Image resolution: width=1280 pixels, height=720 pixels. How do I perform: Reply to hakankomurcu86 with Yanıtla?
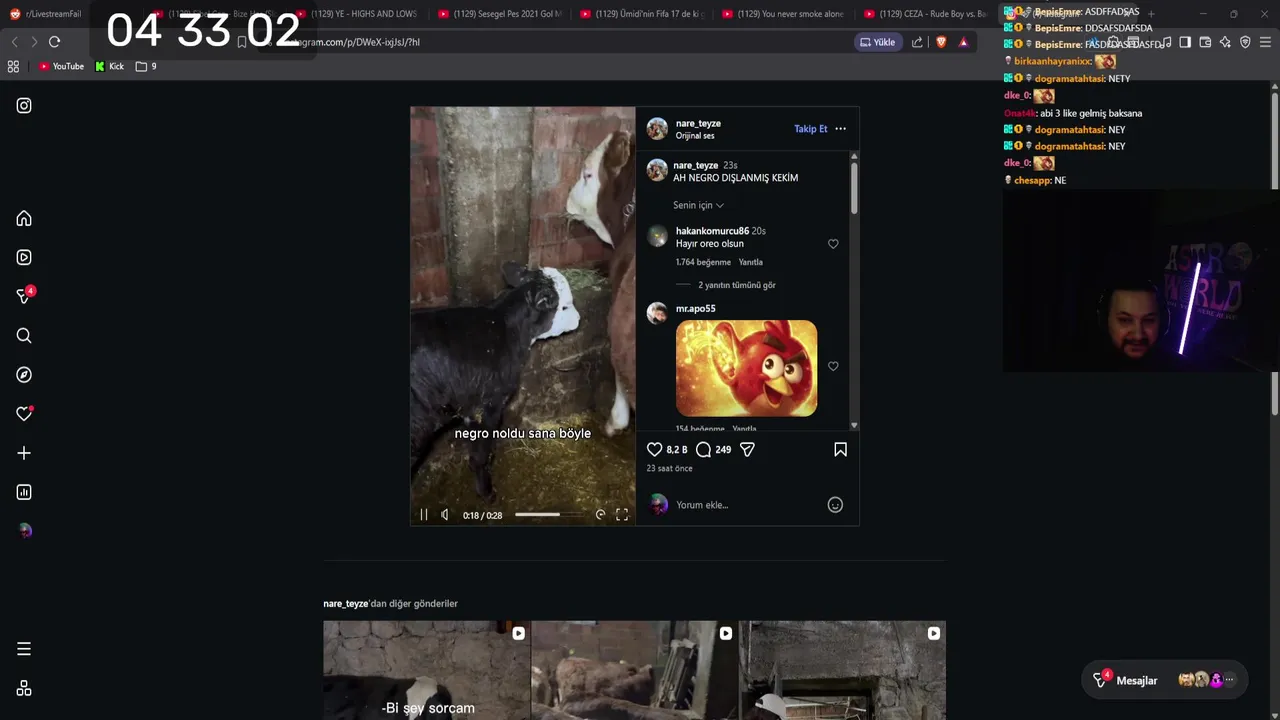(x=750, y=262)
